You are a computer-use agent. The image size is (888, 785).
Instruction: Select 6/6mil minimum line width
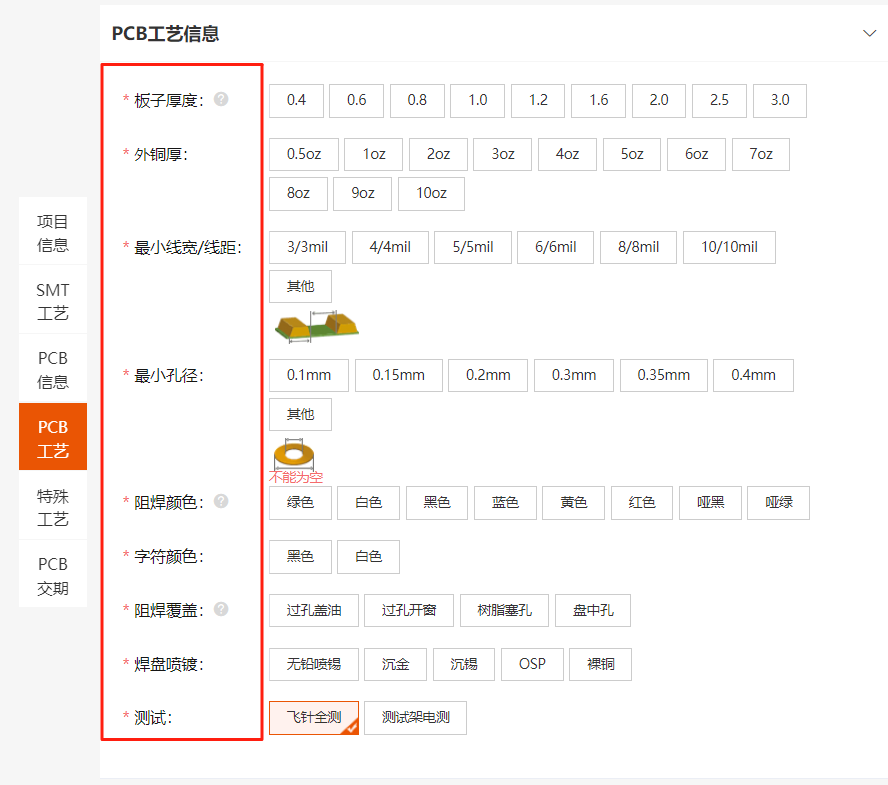pyautogui.click(x=556, y=248)
